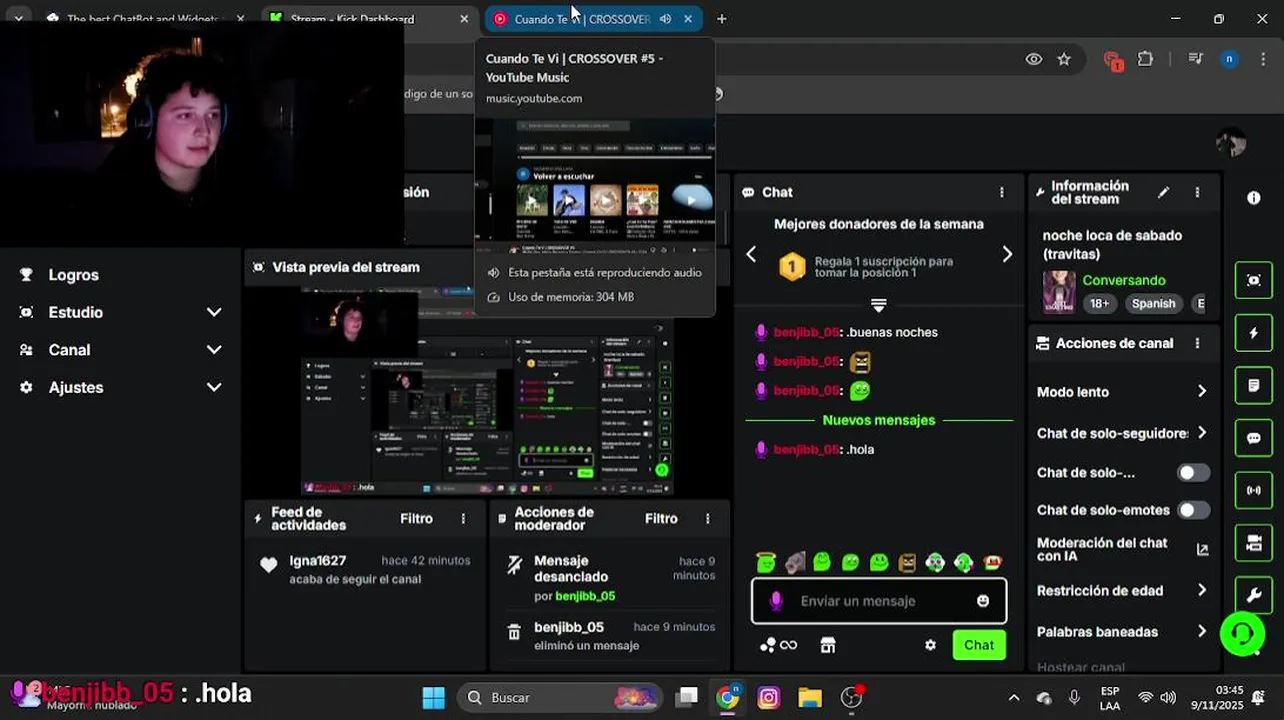Open Acciones de canal options menu

point(1197,343)
